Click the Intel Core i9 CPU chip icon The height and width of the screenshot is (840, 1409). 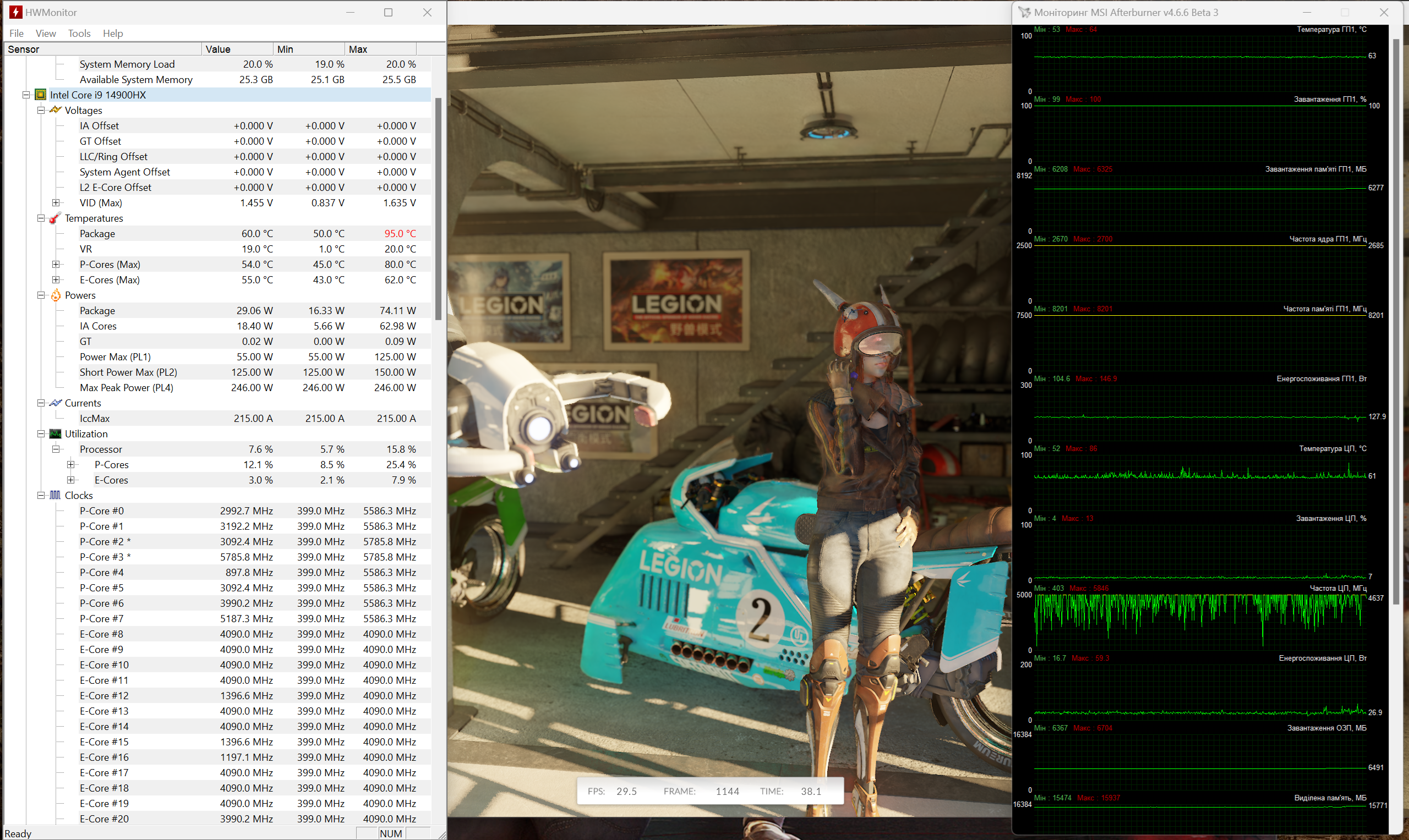pos(41,95)
